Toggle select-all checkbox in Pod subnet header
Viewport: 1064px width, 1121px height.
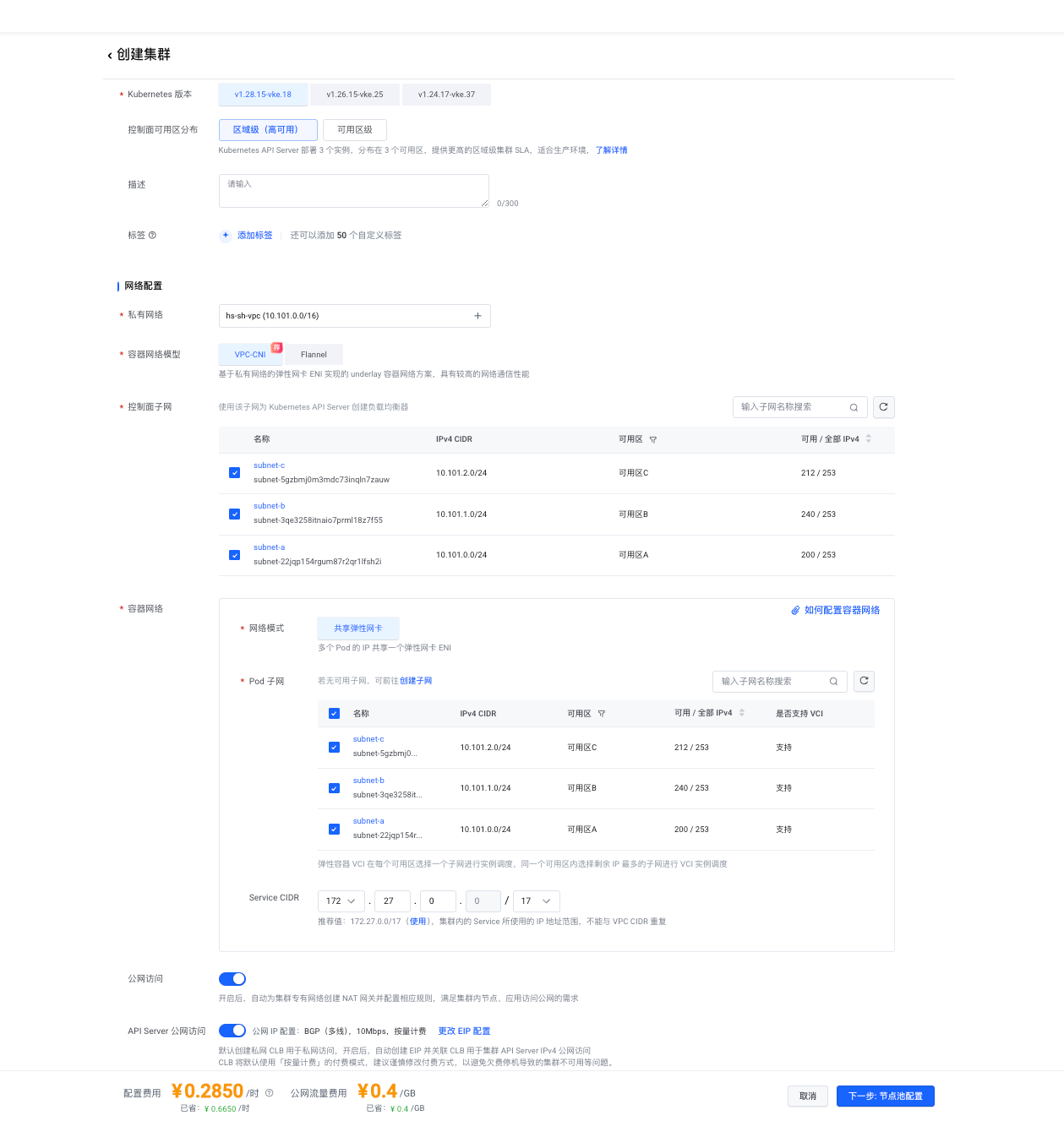(x=334, y=713)
